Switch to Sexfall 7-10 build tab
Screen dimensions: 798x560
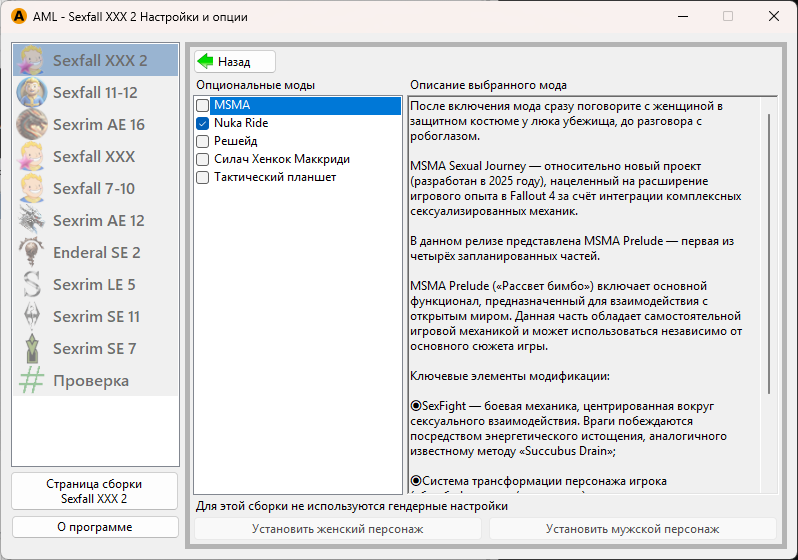coord(94,188)
